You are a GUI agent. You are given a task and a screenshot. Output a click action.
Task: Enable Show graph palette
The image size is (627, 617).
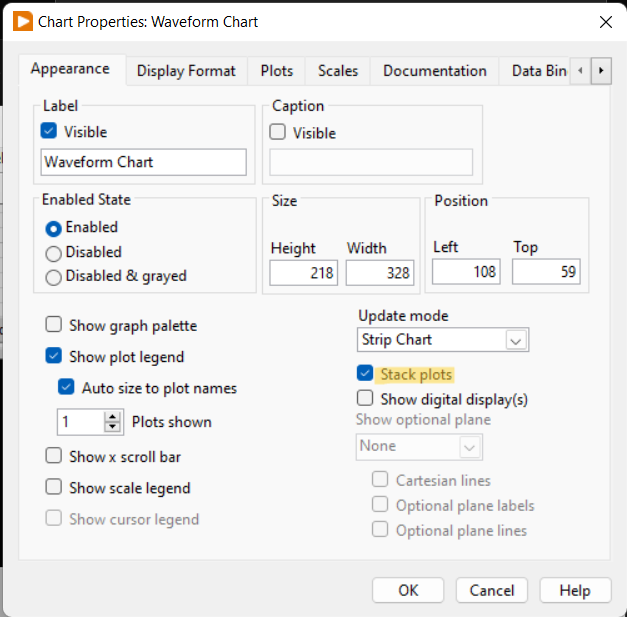(x=54, y=325)
